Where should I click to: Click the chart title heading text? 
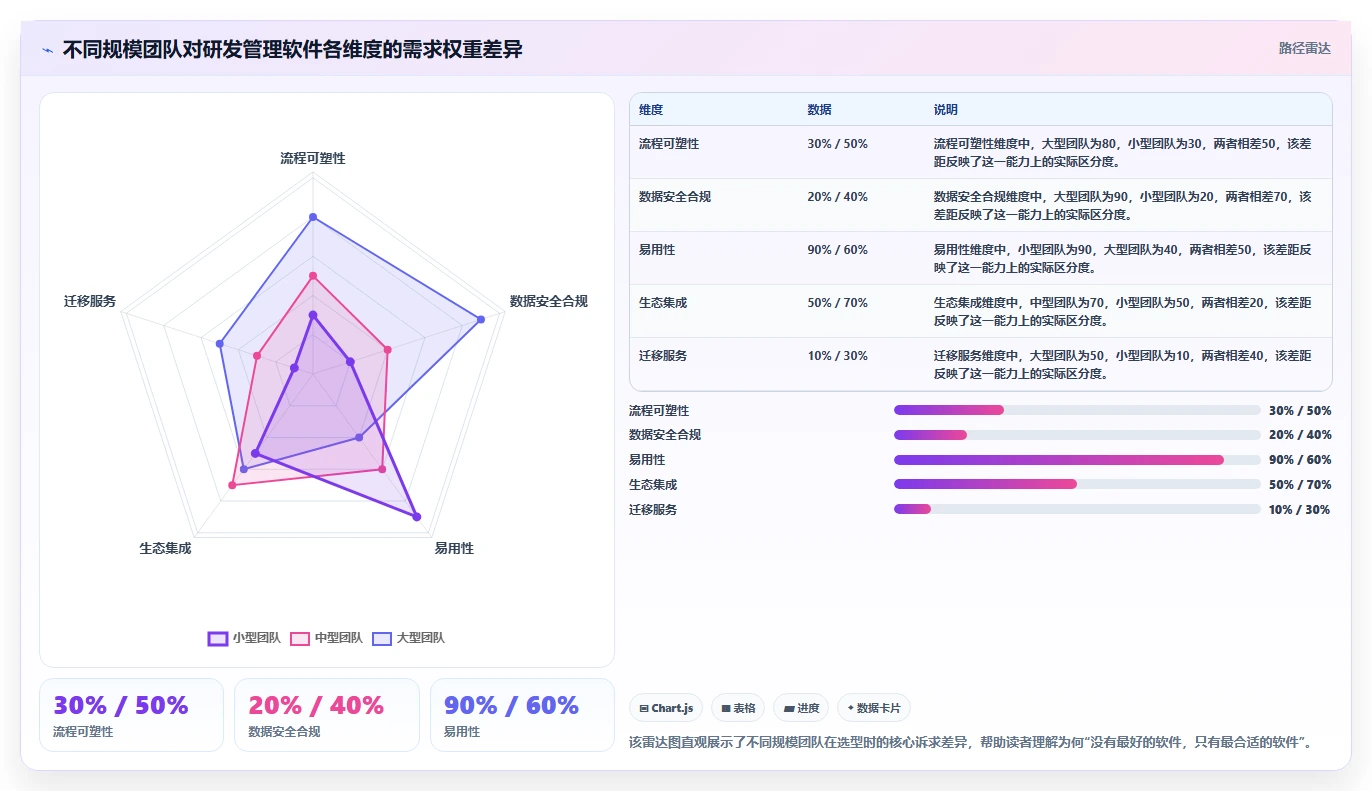point(292,49)
